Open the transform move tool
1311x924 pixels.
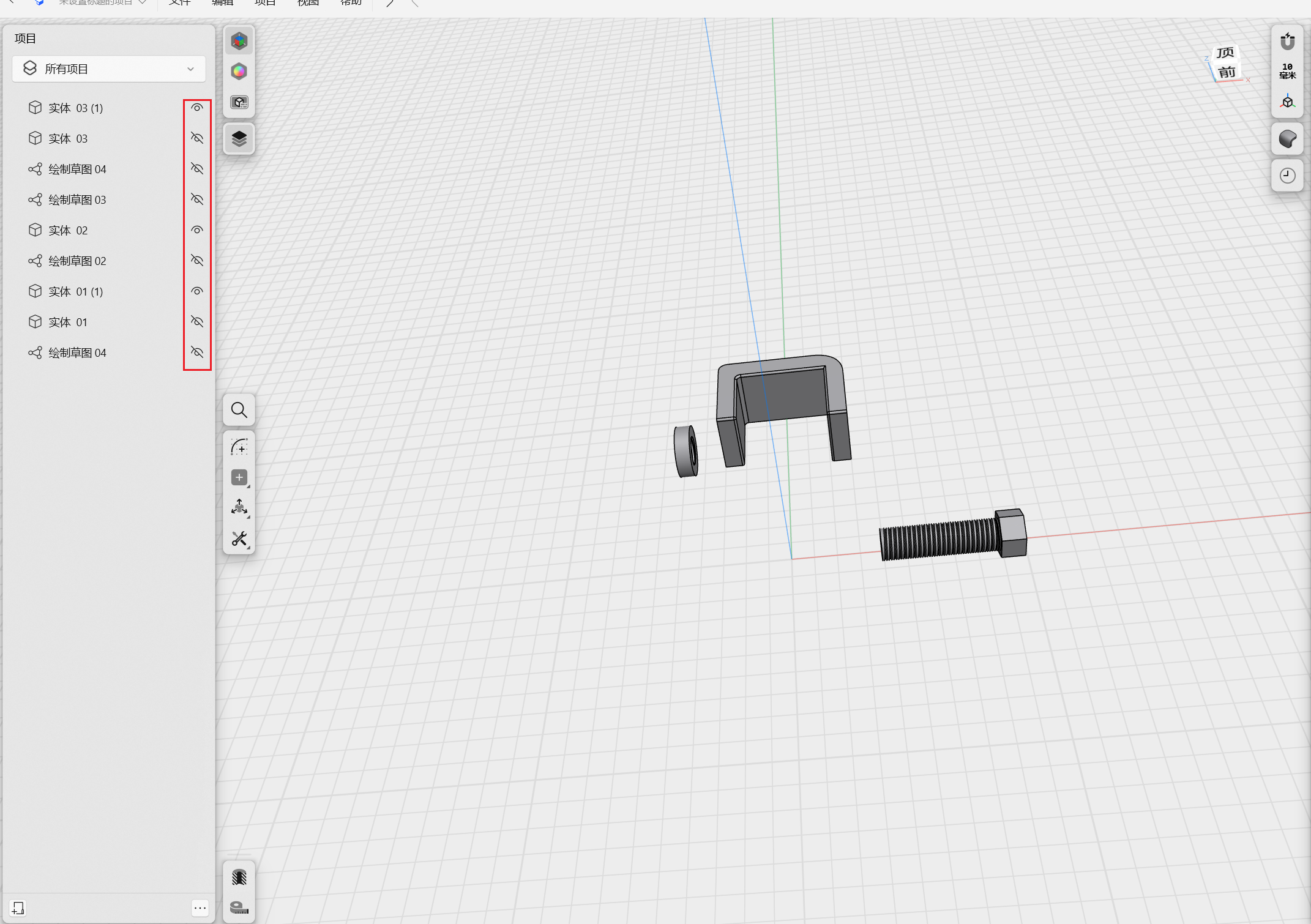click(239, 507)
